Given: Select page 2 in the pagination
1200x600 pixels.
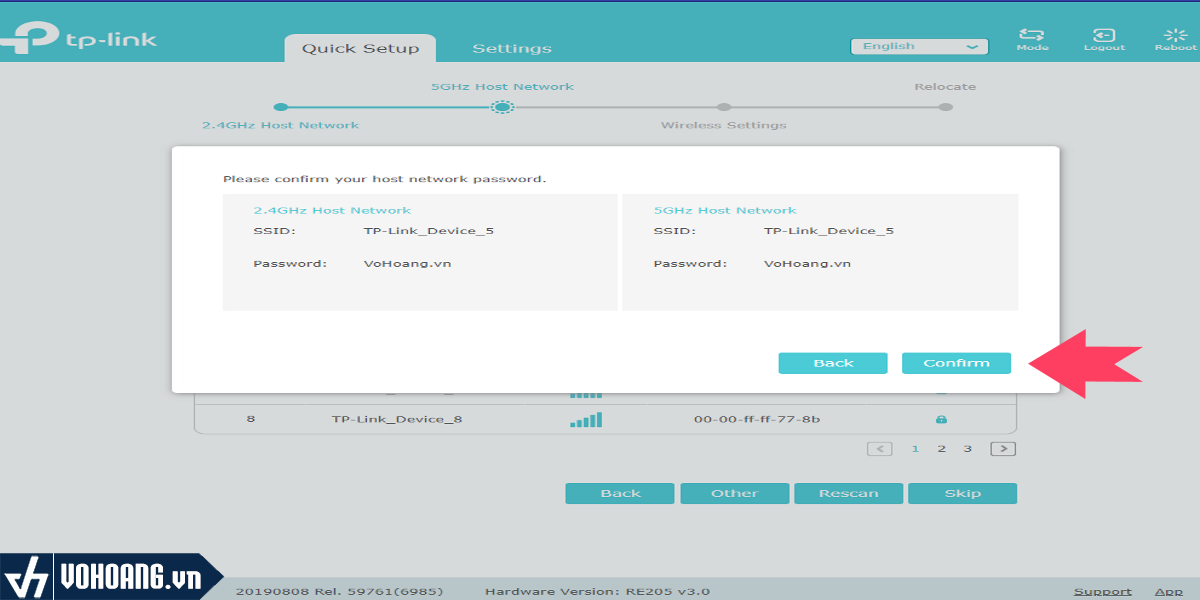Looking at the screenshot, I should pyautogui.click(x=941, y=449).
